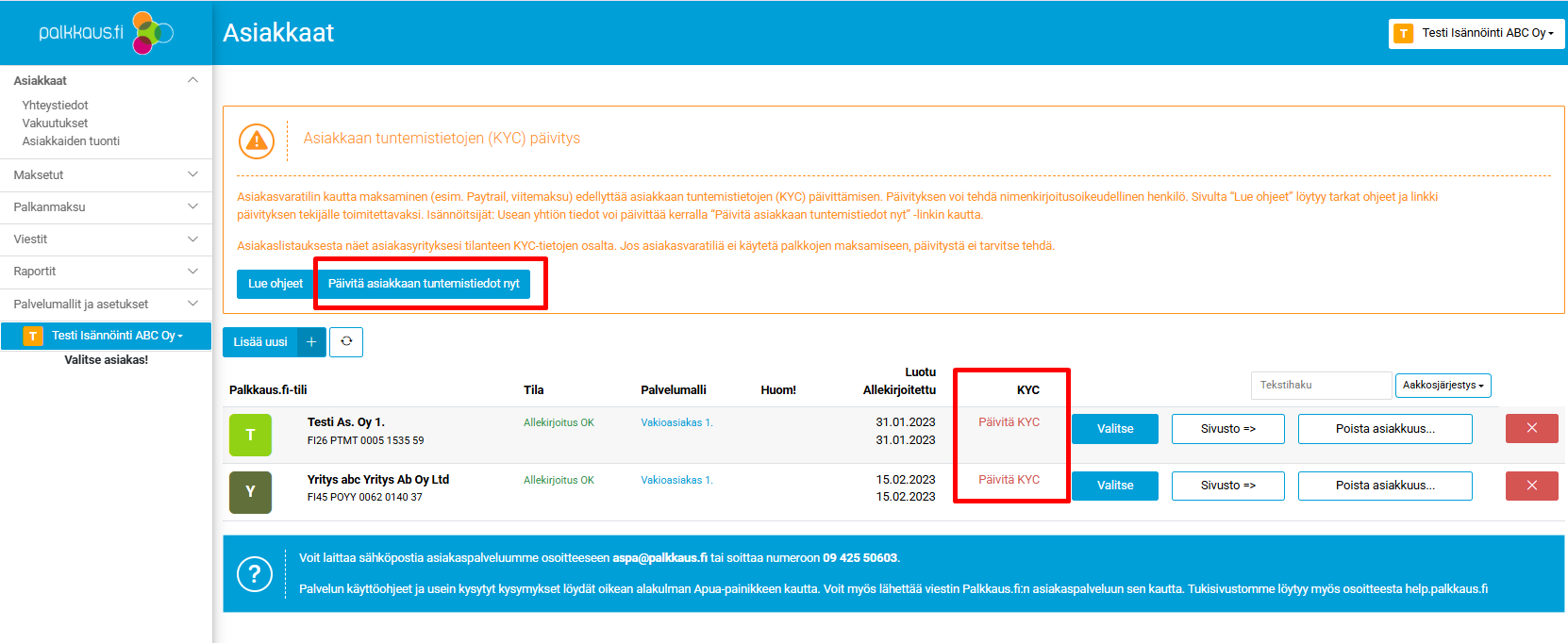1568x643 pixels.
Task: Open the Aakkosjärjestys sort dropdown
Action: pyautogui.click(x=1443, y=386)
